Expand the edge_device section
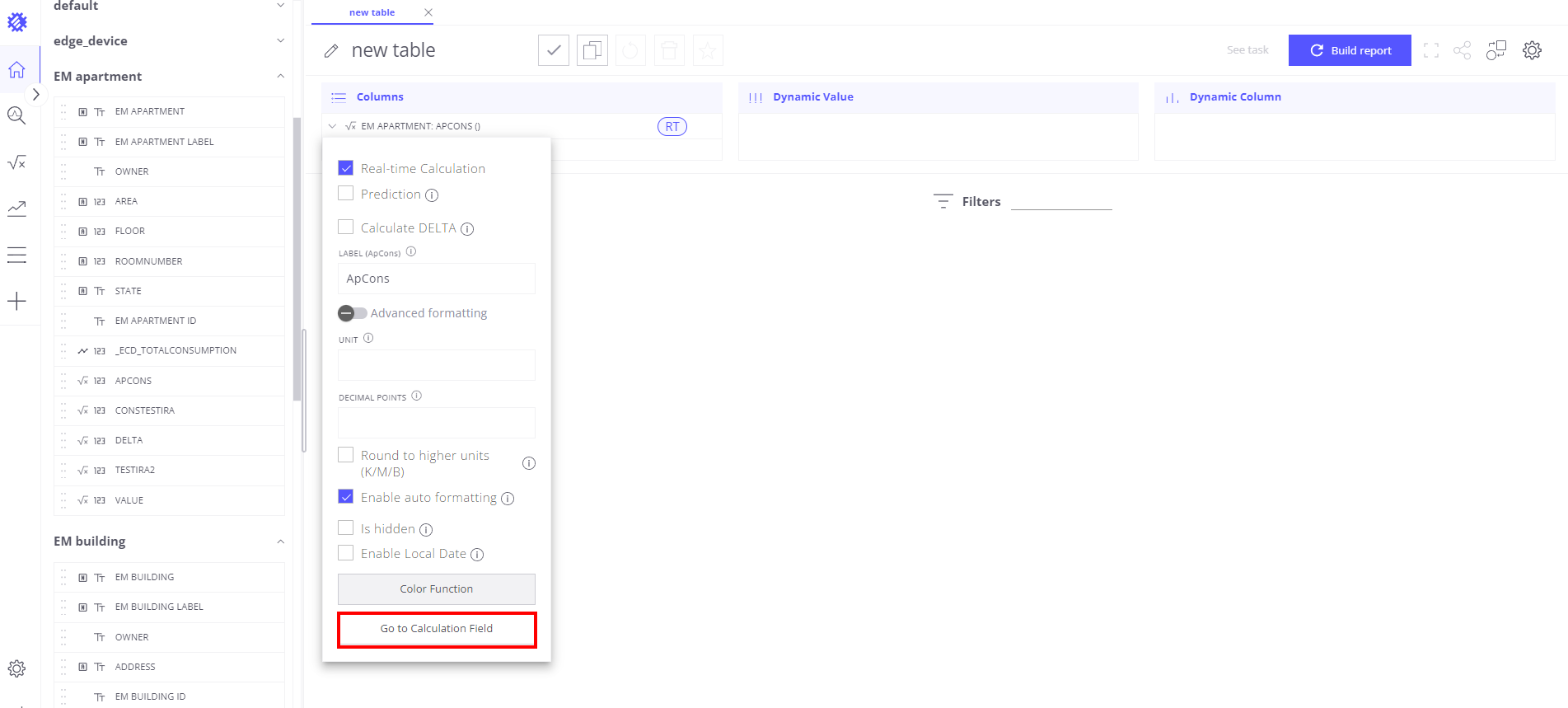The height and width of the screenshot is (708, 1568). coord(280,40)
